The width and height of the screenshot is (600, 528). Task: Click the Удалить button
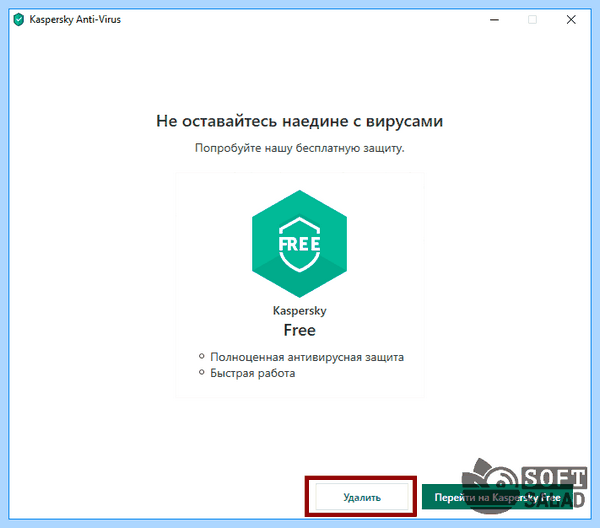pyautogui.click(x=362, y=497)
